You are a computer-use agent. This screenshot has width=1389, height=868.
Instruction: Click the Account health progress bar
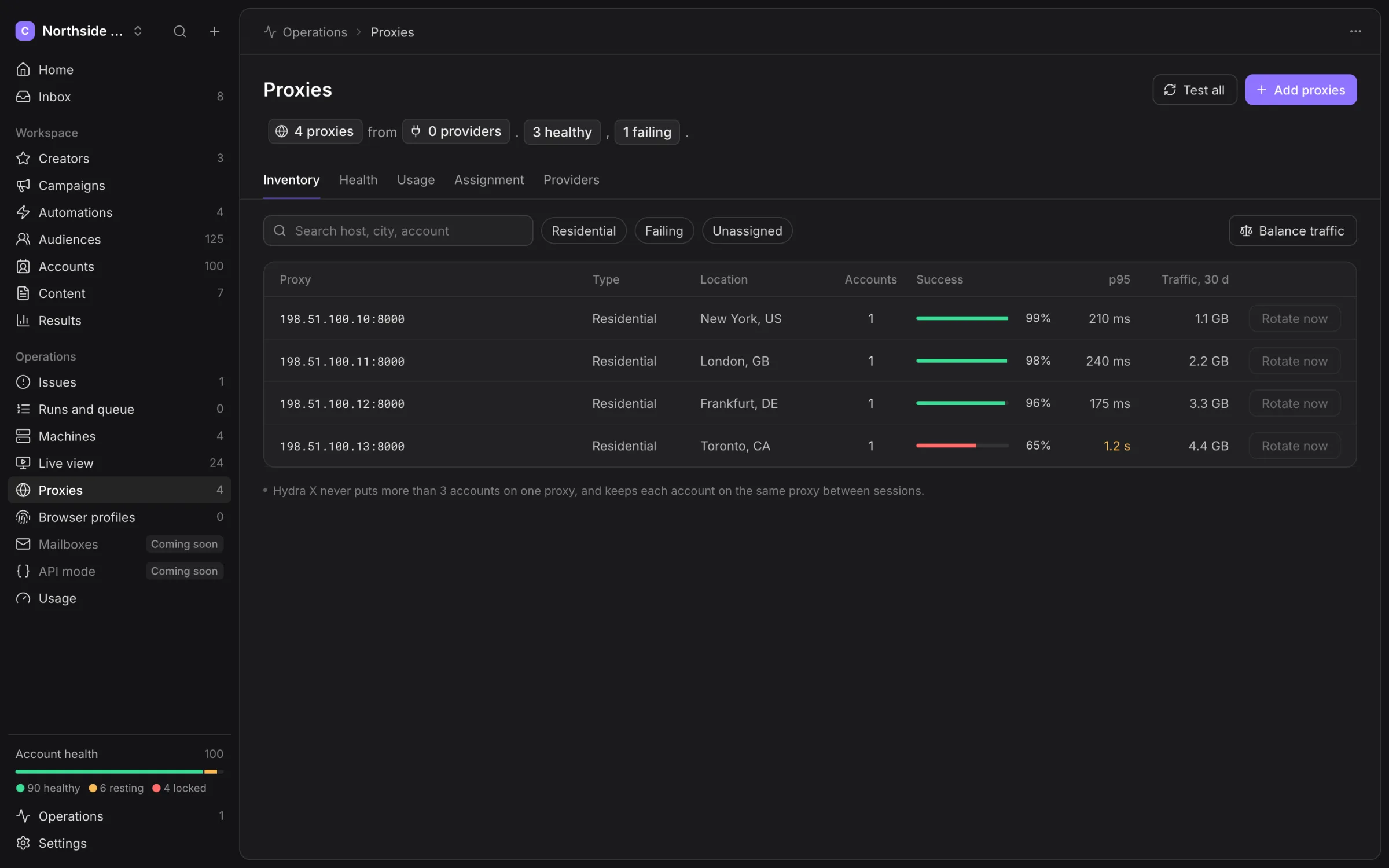pyautogui.click(x=119, y=771)
